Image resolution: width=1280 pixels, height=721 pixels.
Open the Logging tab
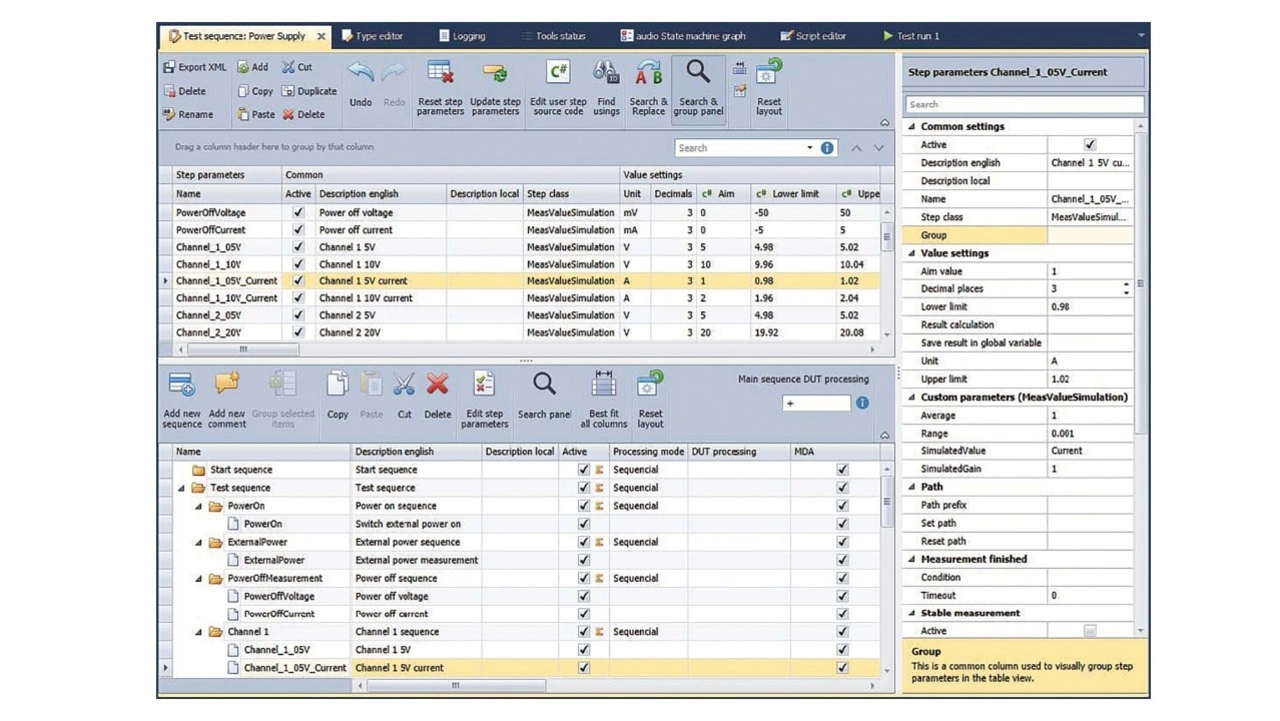[462, 36]
